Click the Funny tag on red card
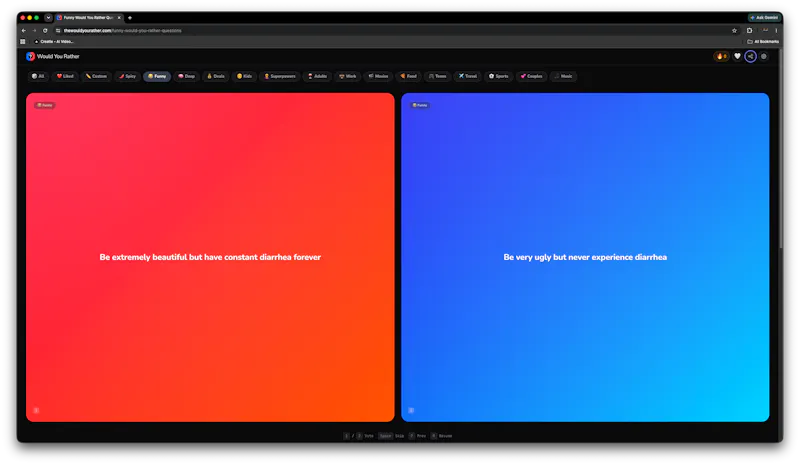 (x=45, y=105)
